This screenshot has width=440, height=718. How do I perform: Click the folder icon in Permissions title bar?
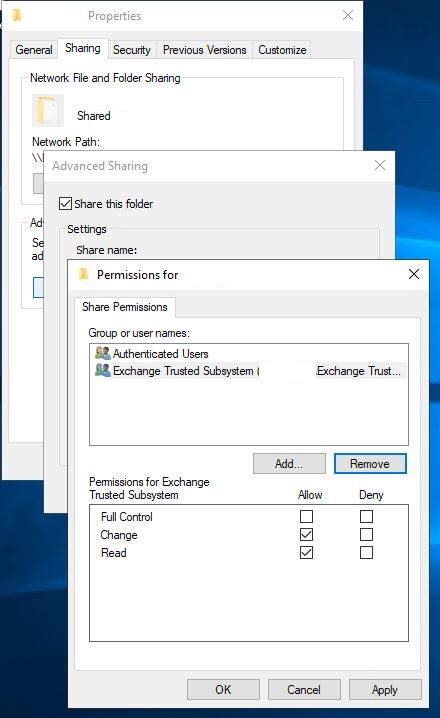pyautogui.click(x=83, y=274)
